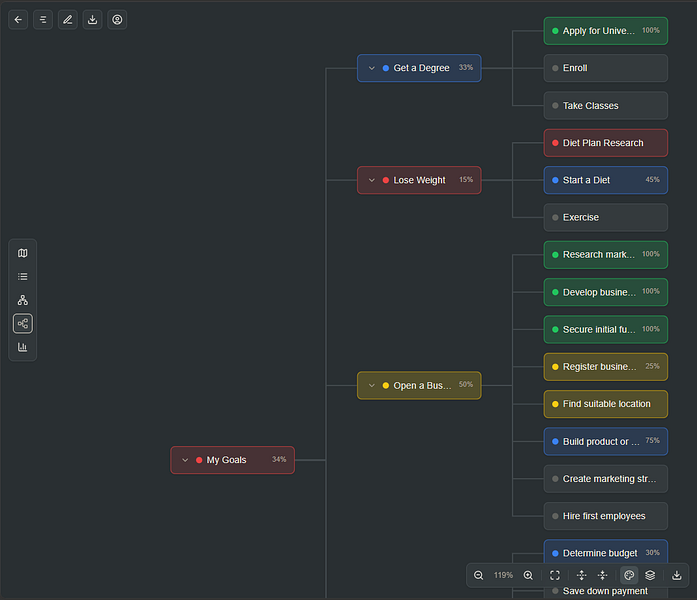The image size is (697, 600).
Task: Click the My Goals root node label
Action: 226,460
